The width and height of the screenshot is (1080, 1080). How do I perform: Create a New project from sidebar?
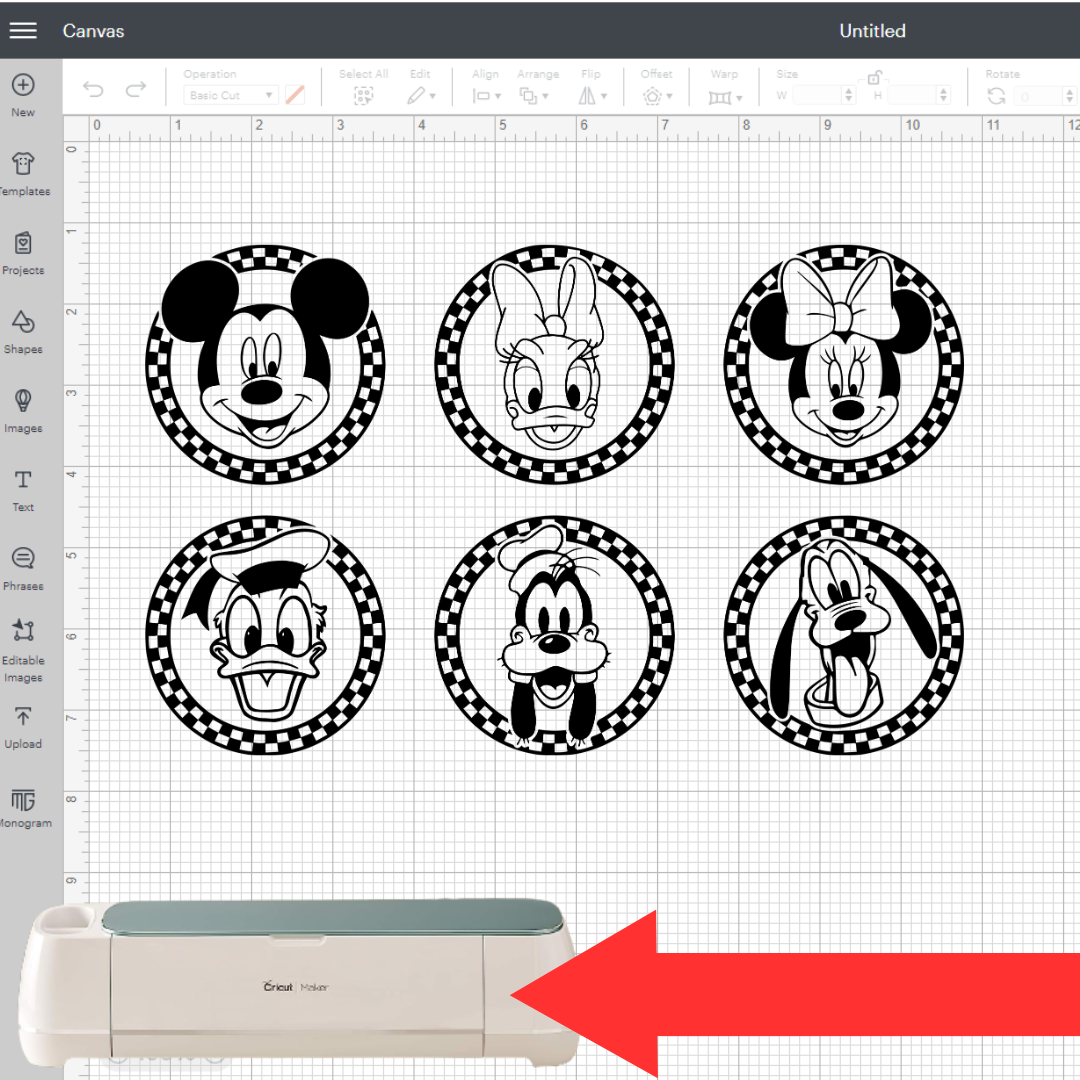pyautogui.click(x=23, y=95)
